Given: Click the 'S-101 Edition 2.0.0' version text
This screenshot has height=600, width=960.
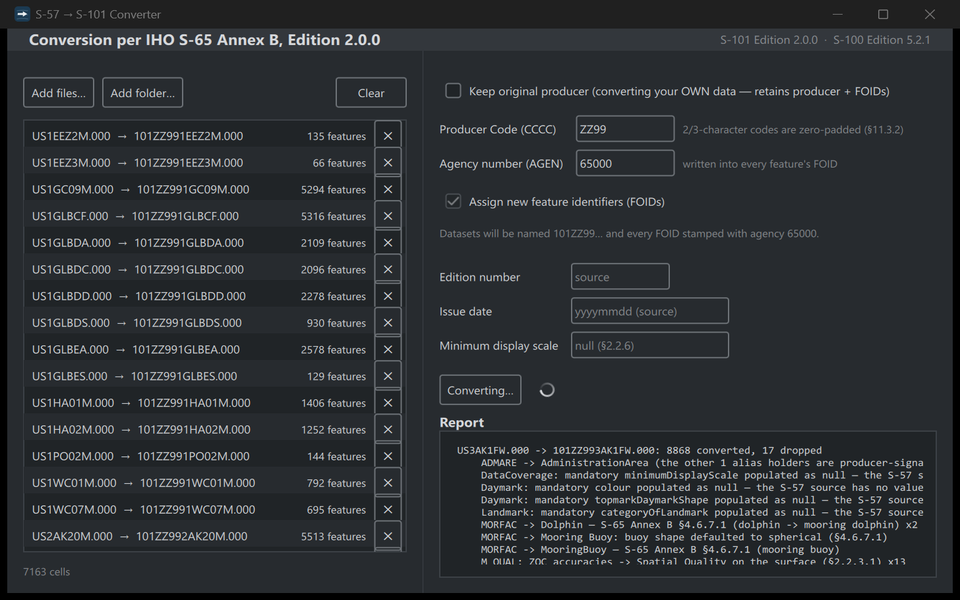Looking at the screenshot, I should (x=768, y=40).
